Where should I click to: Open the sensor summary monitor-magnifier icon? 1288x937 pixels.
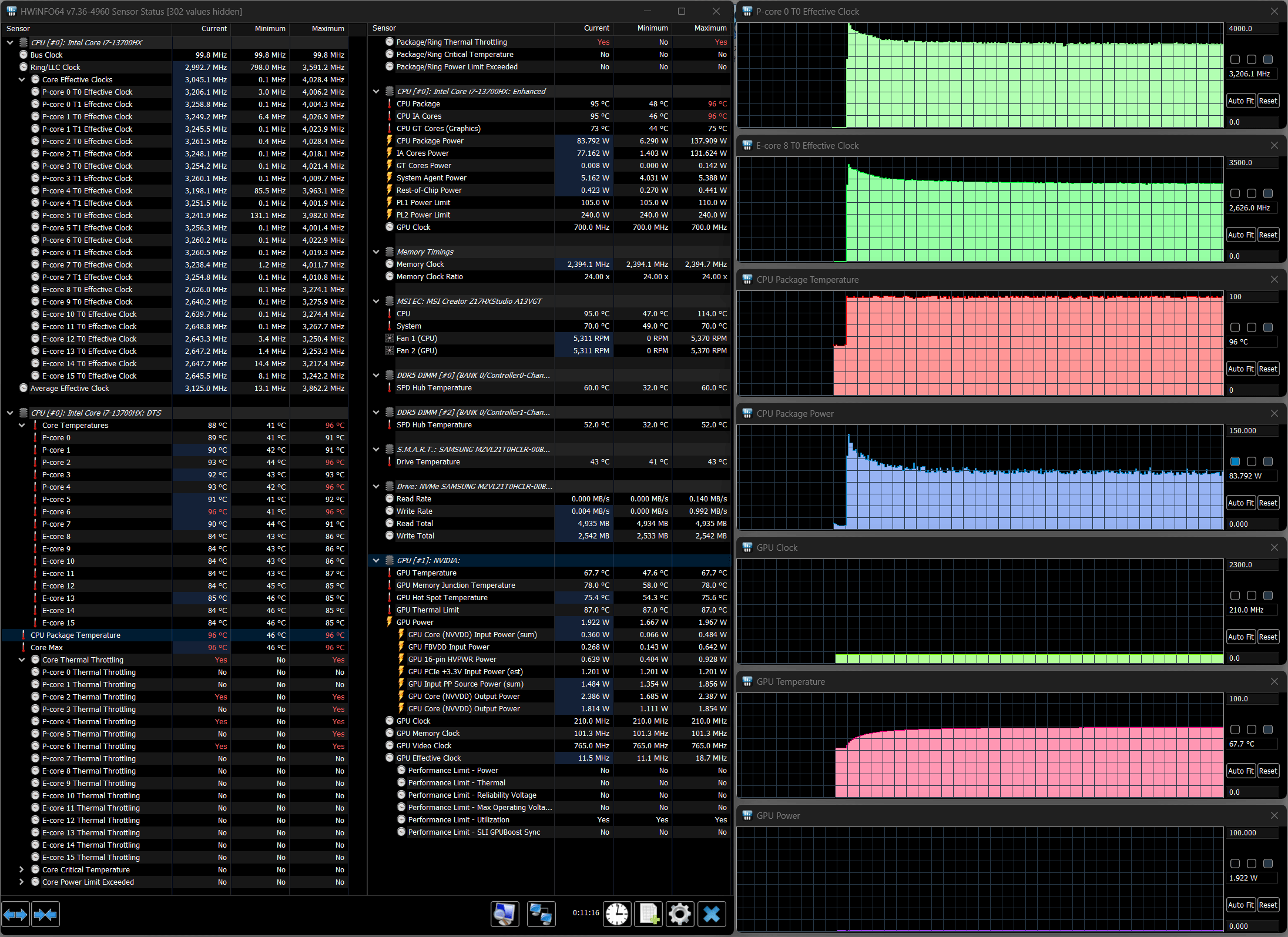pos(505,914)
